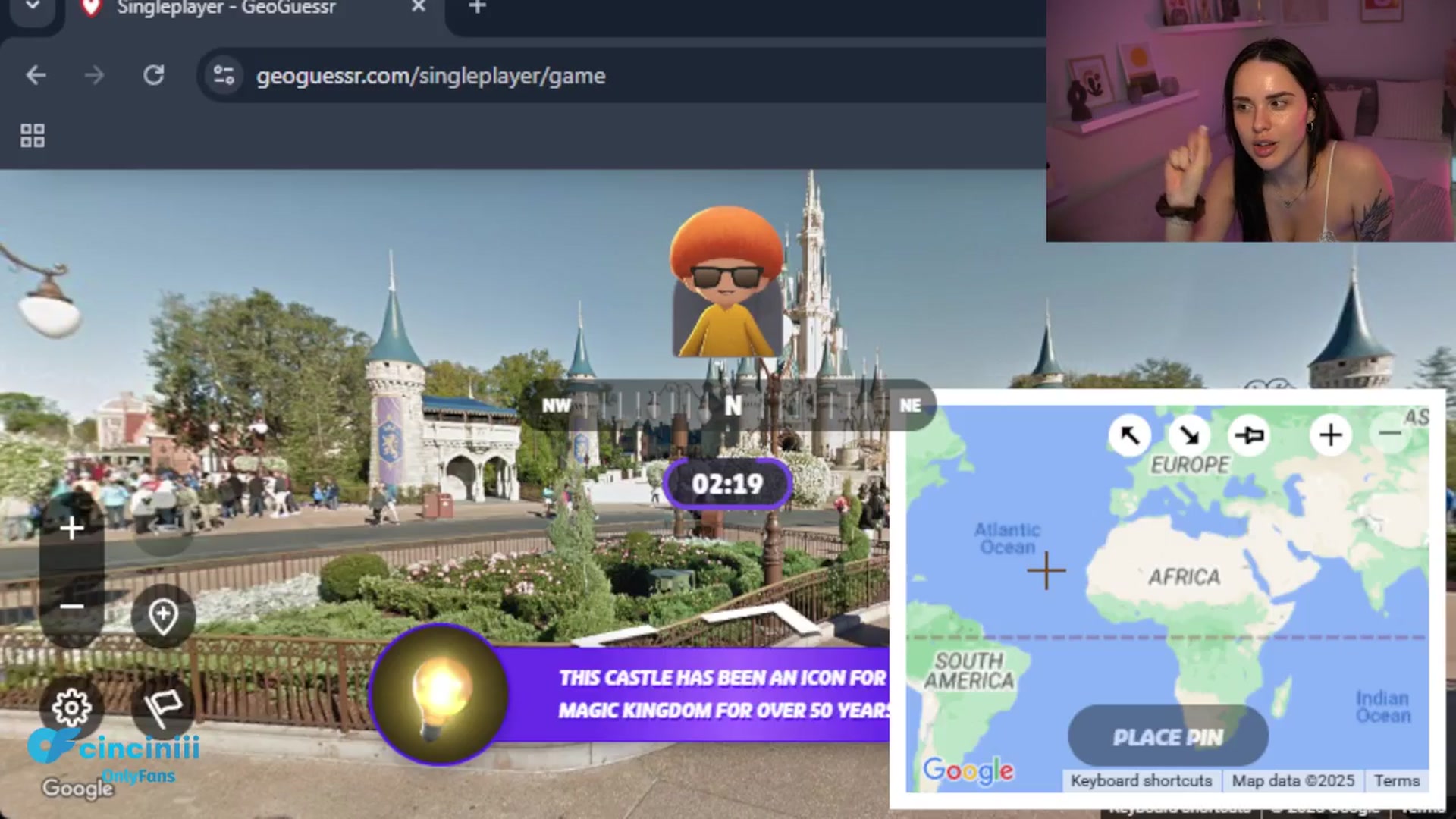Screen dimensions: 1456x819
Task: Open a new browser tab
Action: [x=477, y=7]
